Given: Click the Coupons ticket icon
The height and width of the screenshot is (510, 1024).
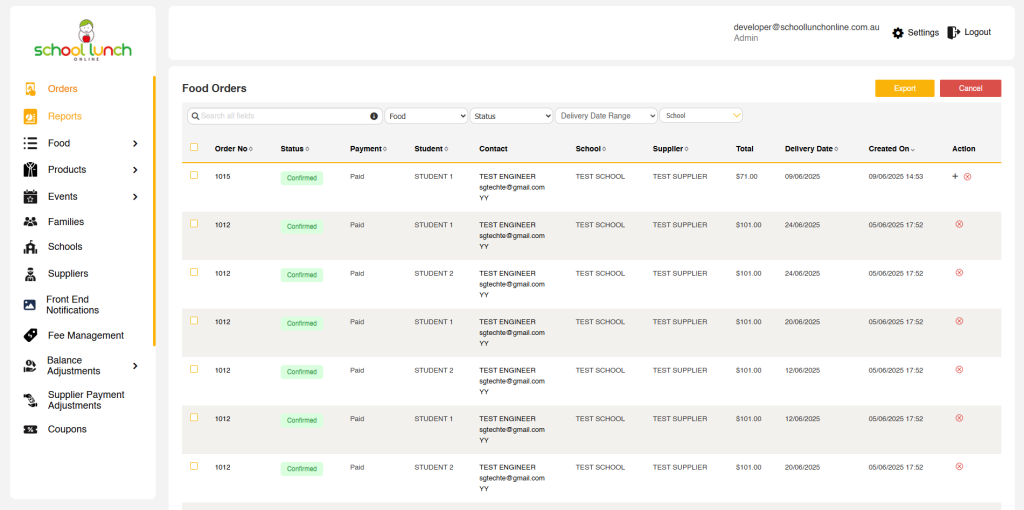Looking at the screenshot, I should 30,430.
